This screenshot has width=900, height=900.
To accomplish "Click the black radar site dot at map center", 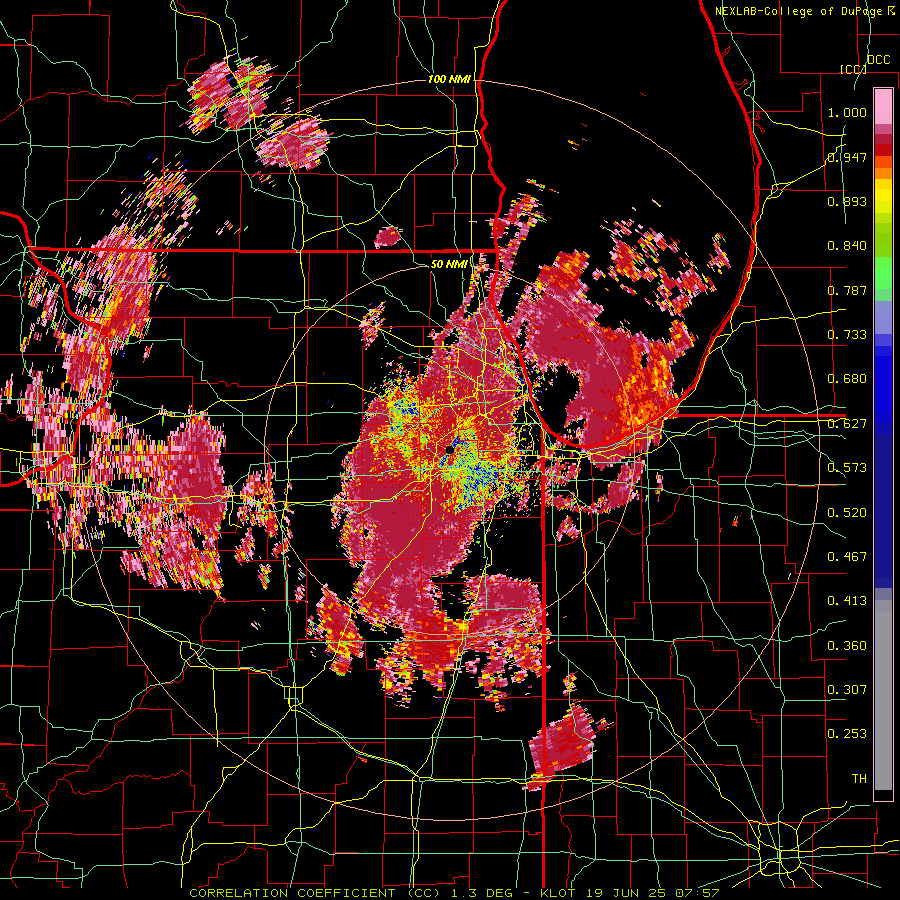I will [x=449, y=450].
